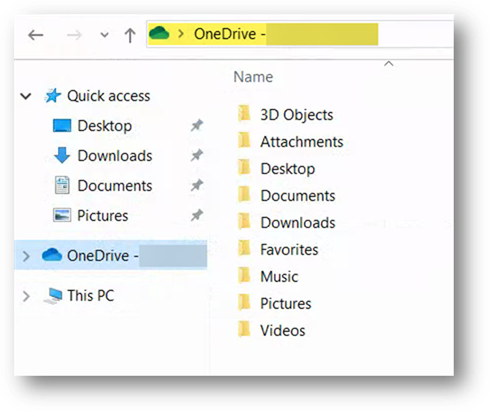Expand the OneDrive tree node
Image resolution: width=489 pixels, height=411 pixels.
[26, 256]
